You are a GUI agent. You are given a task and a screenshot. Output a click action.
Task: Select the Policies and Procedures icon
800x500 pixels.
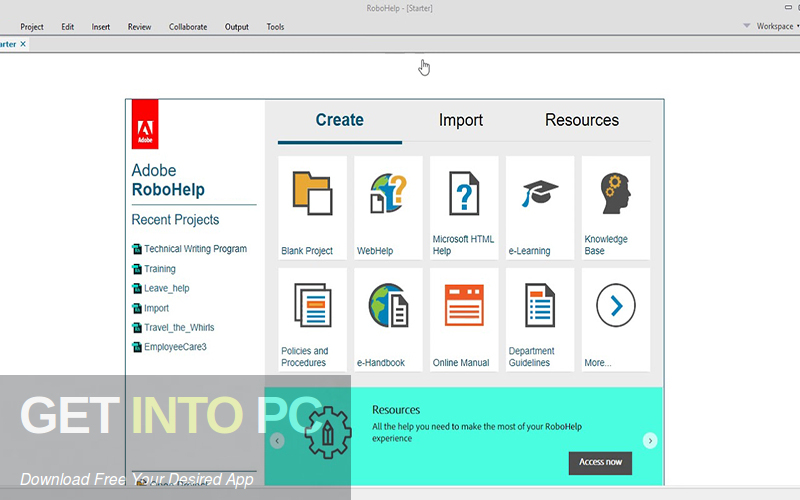[312, 305]
